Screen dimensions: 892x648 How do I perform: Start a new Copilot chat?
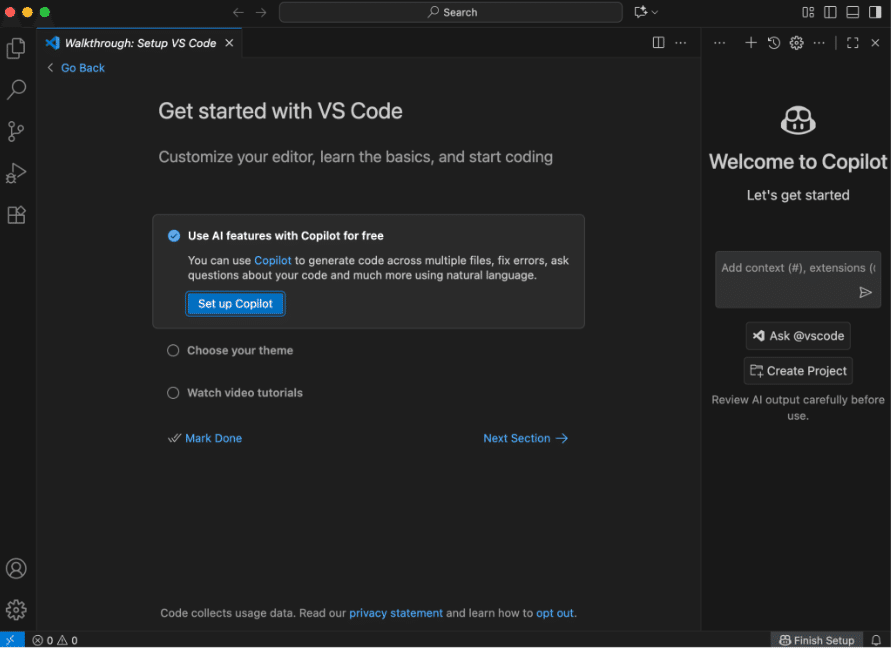tap(751, 43)
